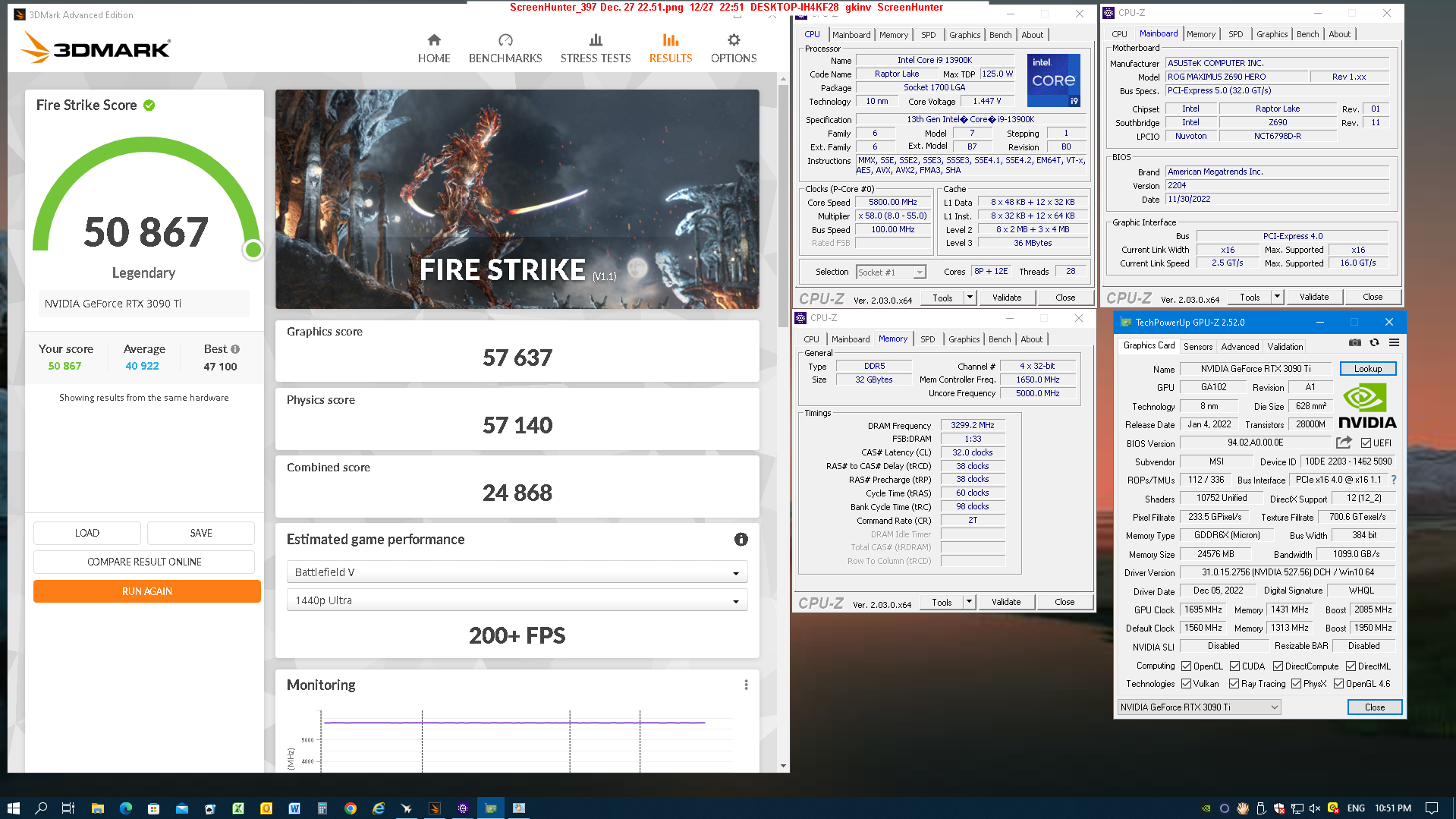
Task: Open the GPU-Z hamburger menu
Action: pos(1394,343)
